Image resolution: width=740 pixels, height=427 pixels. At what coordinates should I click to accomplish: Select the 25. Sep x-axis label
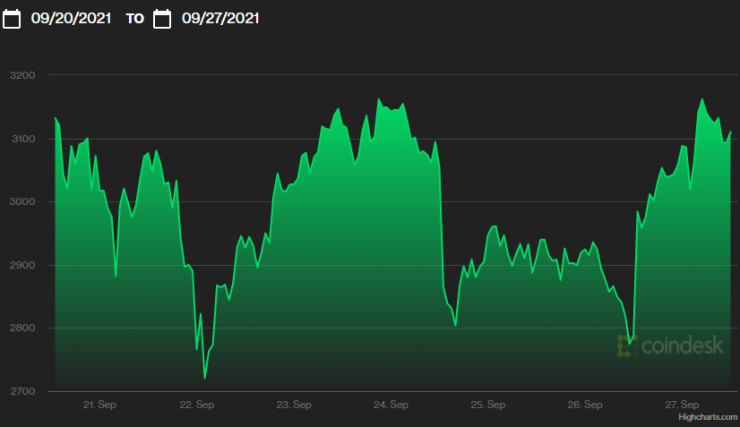pyautogui.click(x=487, y=405)
